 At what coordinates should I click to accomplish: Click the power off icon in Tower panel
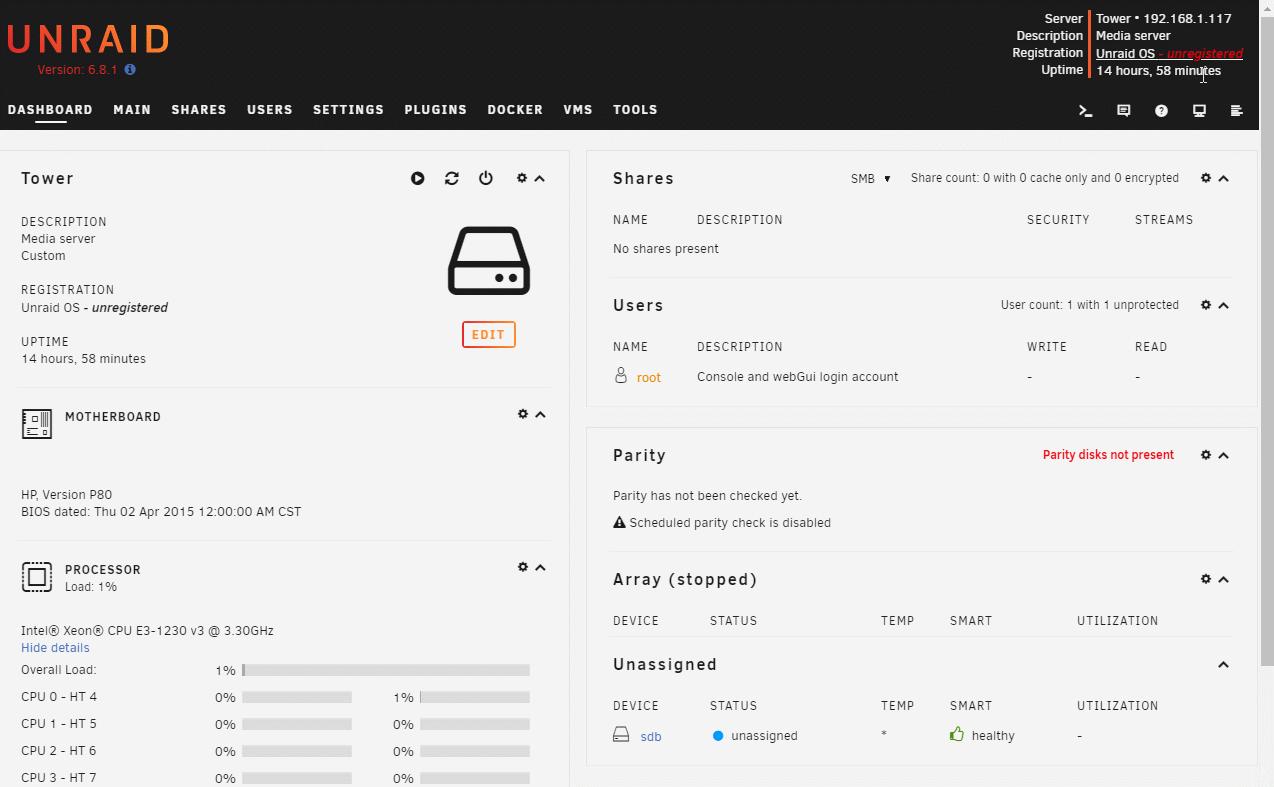click(x=485, y=178)
